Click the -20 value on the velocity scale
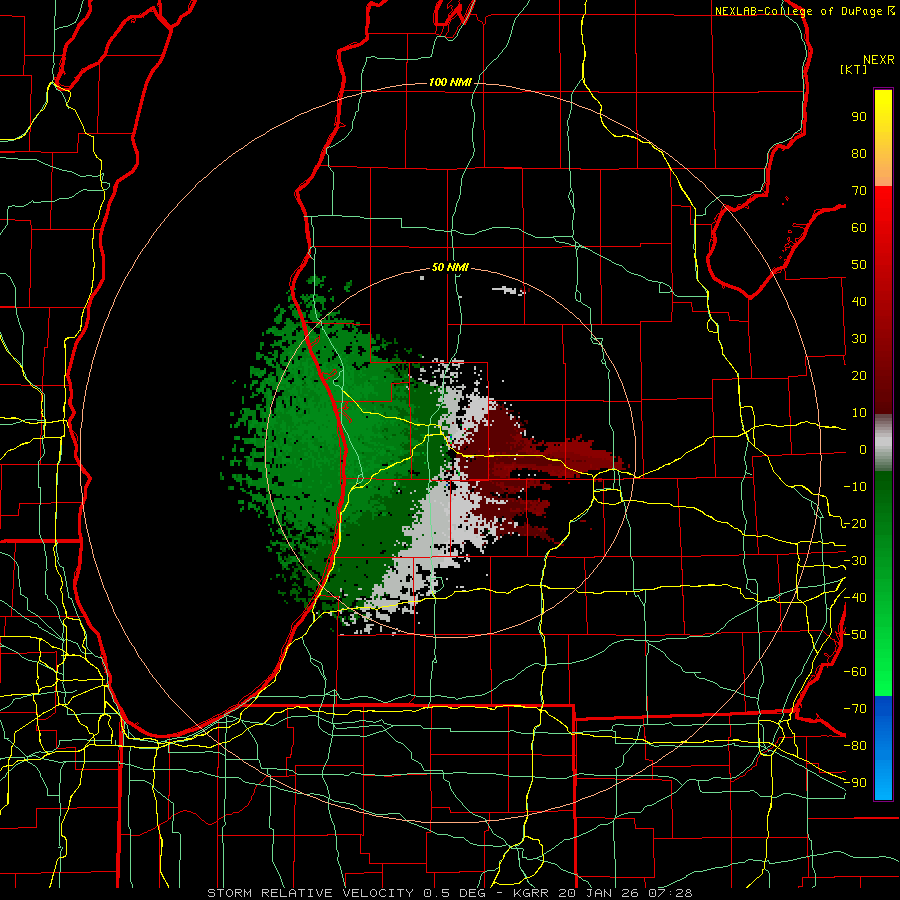Image resolution: width=900 pixels, height=900 pixels. [x=855, y=524]
